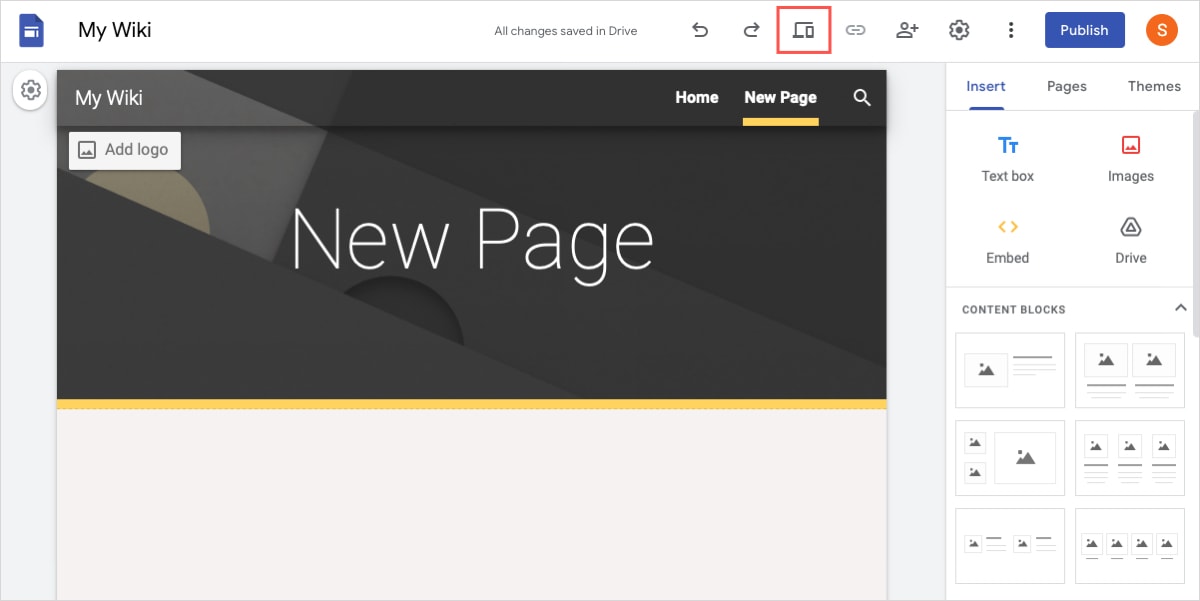Select the image-with-text content block layout
Viewport: 1200px width, 601px height.
click(1010, 370)
